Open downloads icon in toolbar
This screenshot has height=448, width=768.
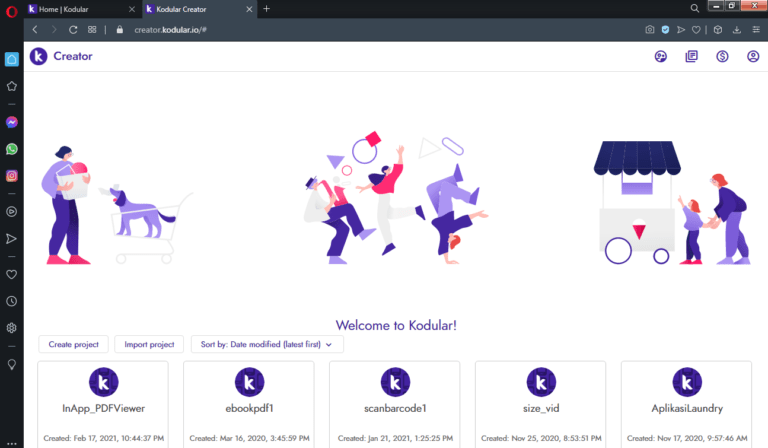pyautogui.click(x=737, y=30)
